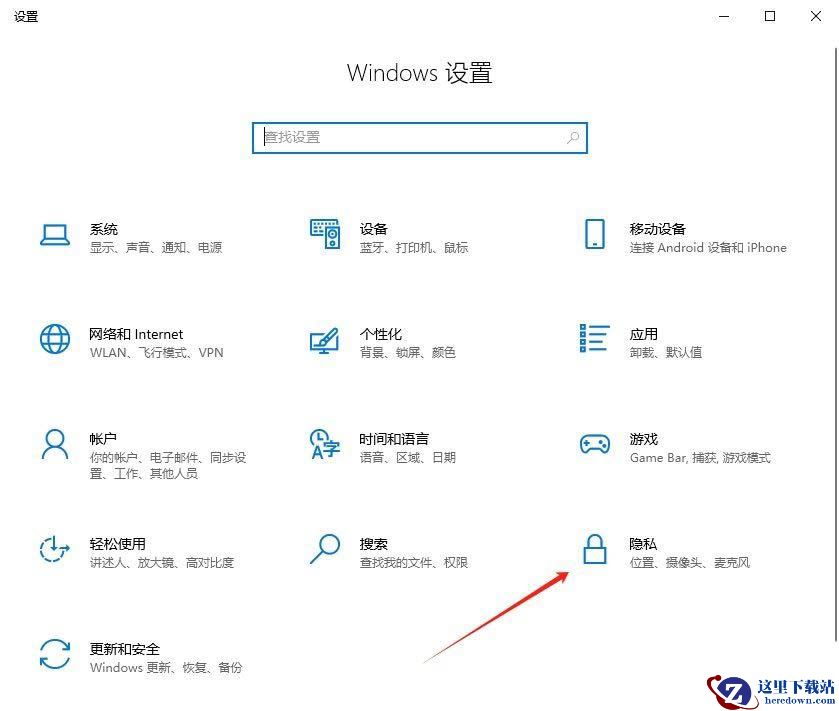The width and height of the screenshot is (839, 711).
Task: Click the 设备 keyboard and speaker icon
Action: point(325,234)
